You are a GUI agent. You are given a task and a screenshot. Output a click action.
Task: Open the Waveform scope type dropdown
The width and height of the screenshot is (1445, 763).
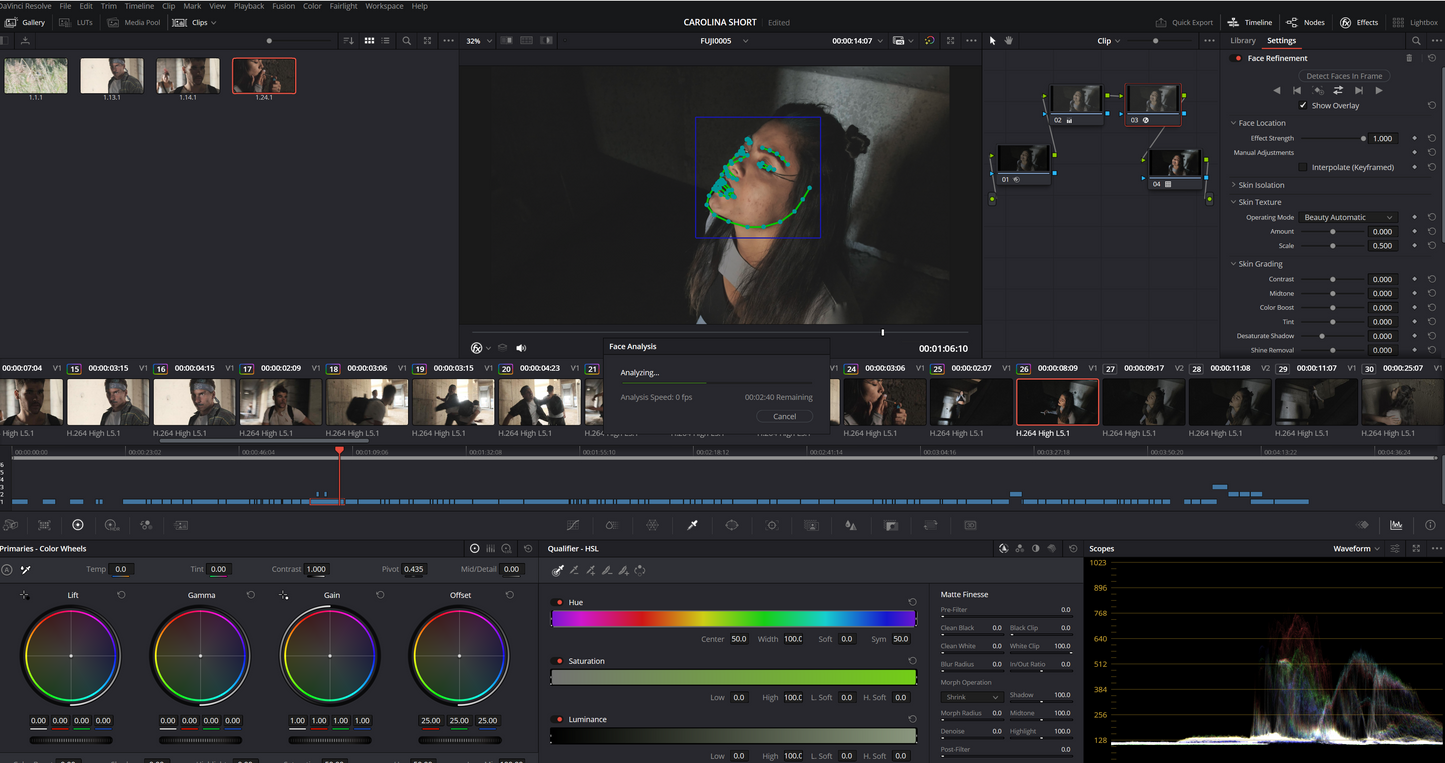[1356, 549]
